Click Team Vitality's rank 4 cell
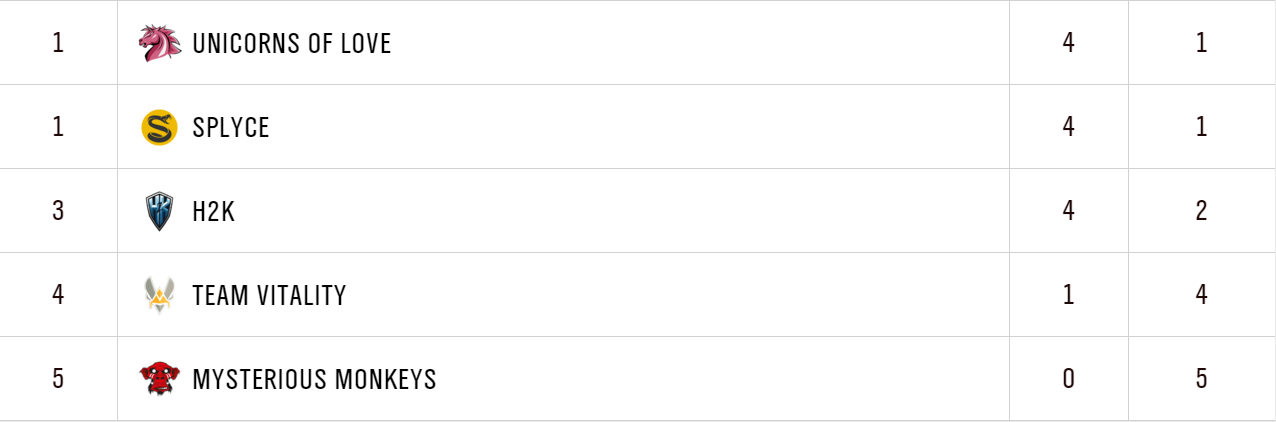1276x422 pixels. tap(58, 296)
